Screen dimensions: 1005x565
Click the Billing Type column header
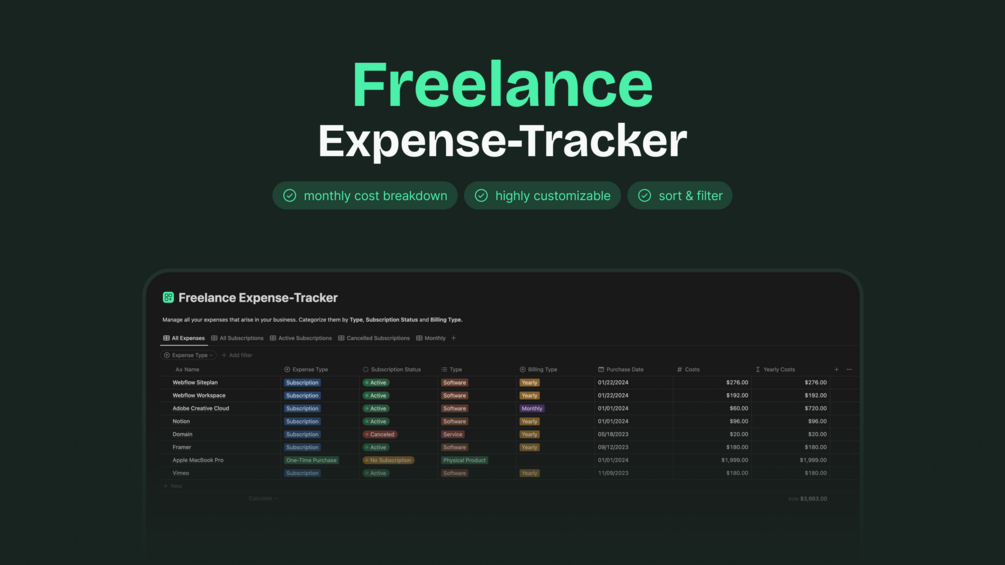[x=538, y=370]
